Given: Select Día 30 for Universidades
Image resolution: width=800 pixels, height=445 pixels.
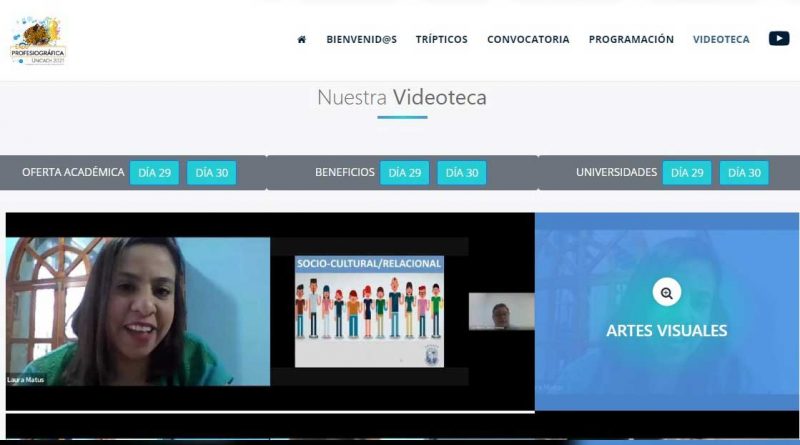Looking at the screenshot, I should click(x=744, y=173).
